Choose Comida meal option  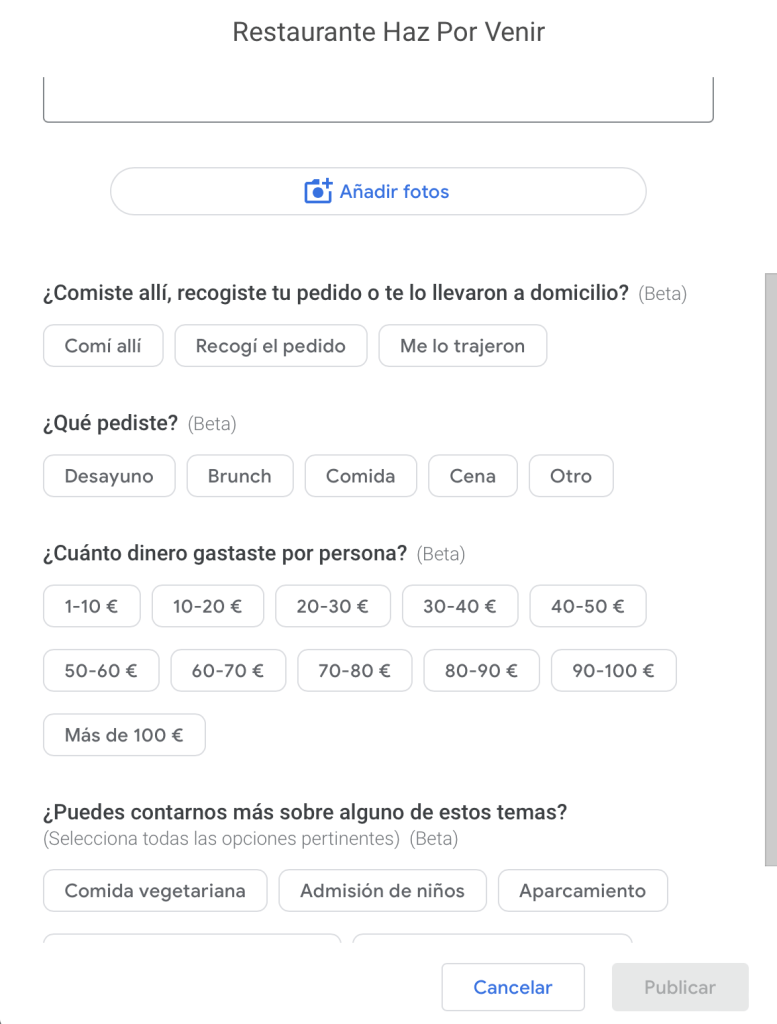[x=360, y=475]
